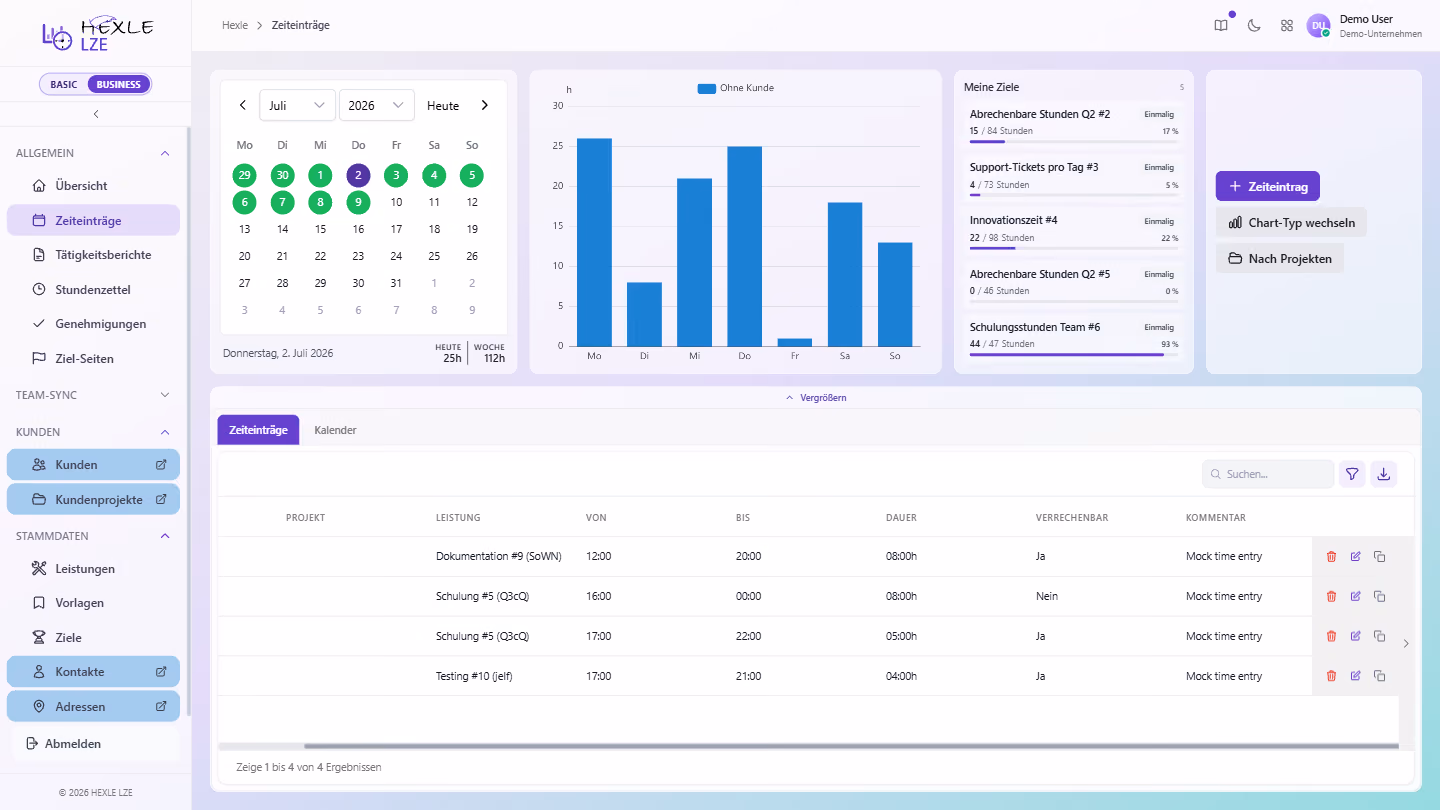Viewport: 1440px width, 810px height.
Task: Open Genehmigungen in sidebar
Action: [x=93, y=324]
